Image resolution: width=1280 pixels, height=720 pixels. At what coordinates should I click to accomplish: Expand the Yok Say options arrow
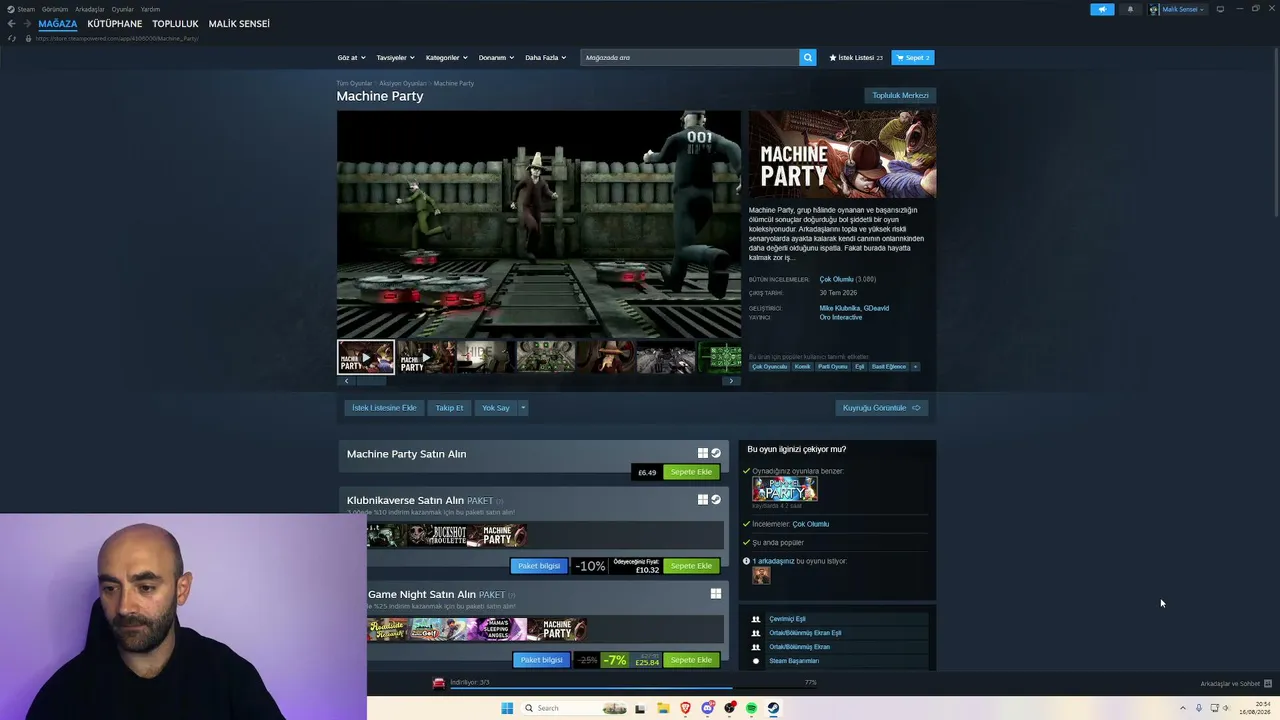point(522,408)
